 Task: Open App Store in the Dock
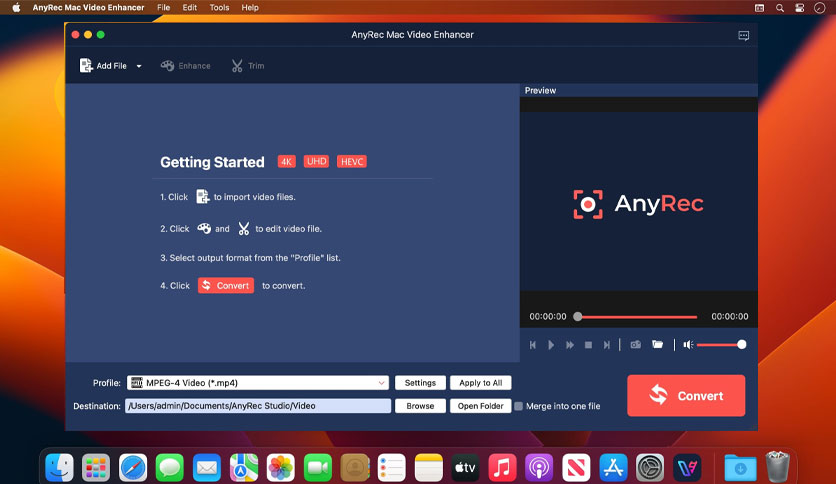click(x=613, y=468)
